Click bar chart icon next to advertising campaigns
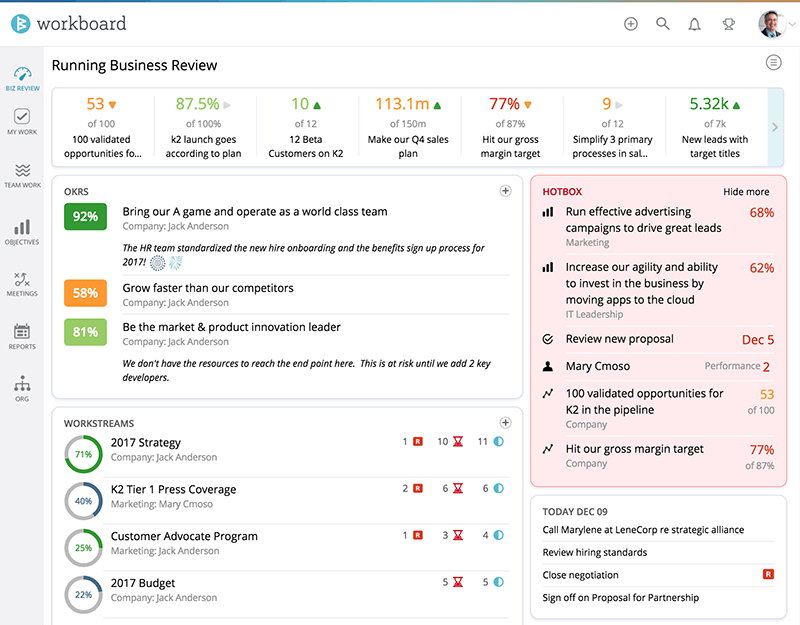Screen dimensions: 800x625 (548, 212)
